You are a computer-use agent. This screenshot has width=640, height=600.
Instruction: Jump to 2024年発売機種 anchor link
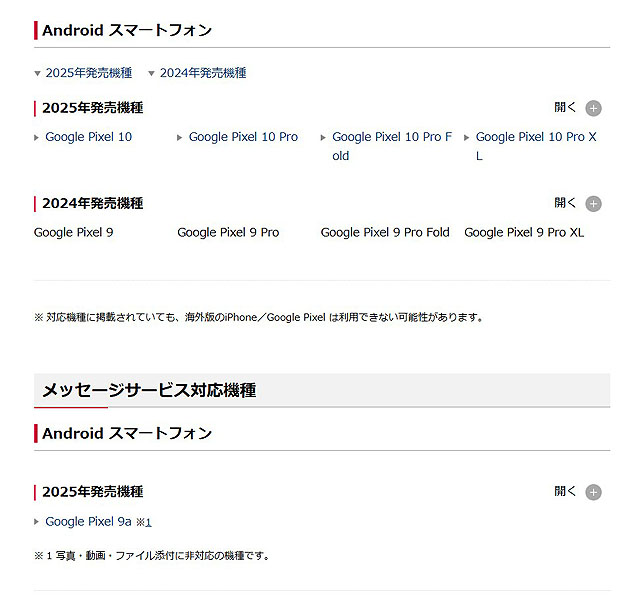pos(203,73)
